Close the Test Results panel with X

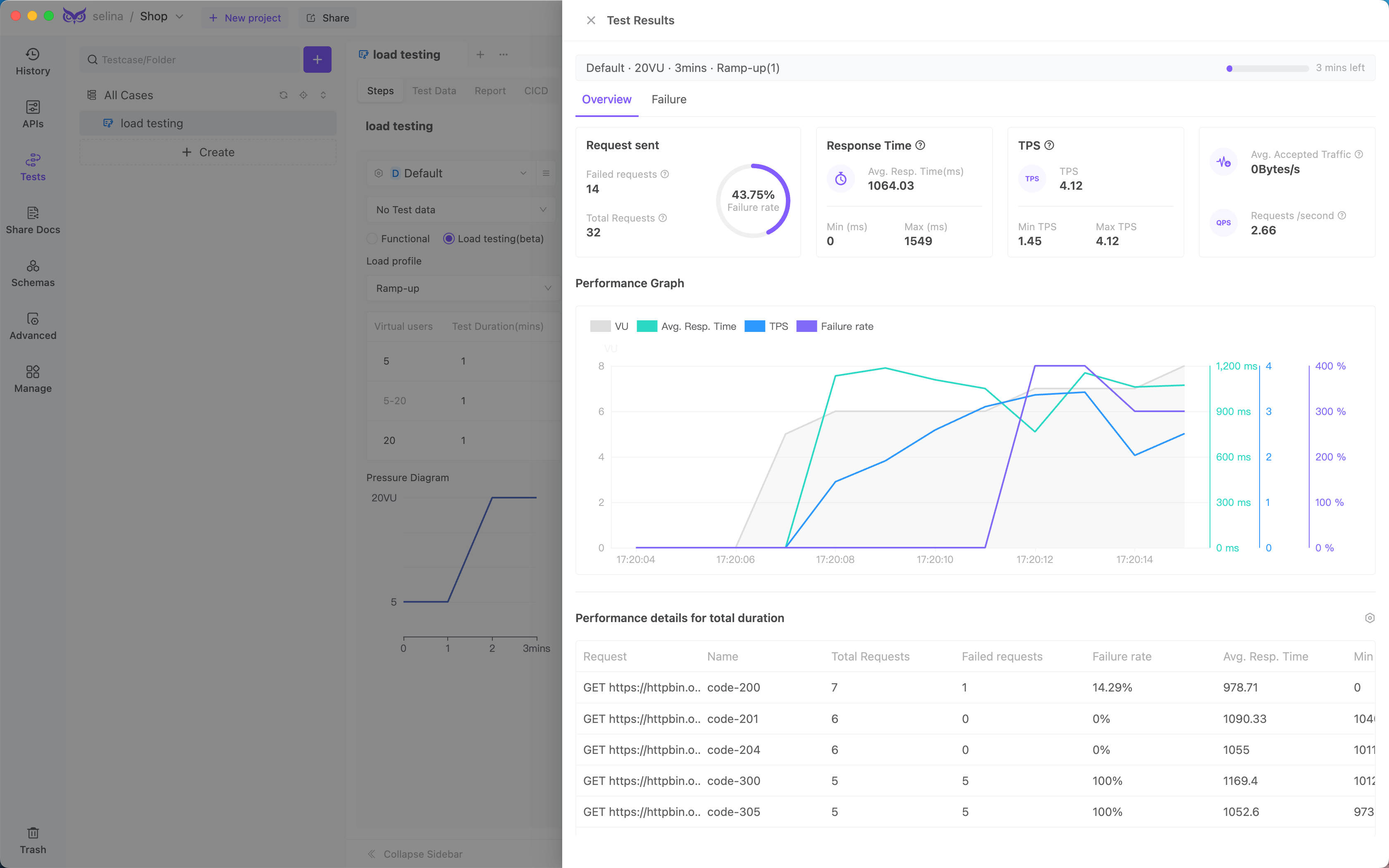pos(591,20)
